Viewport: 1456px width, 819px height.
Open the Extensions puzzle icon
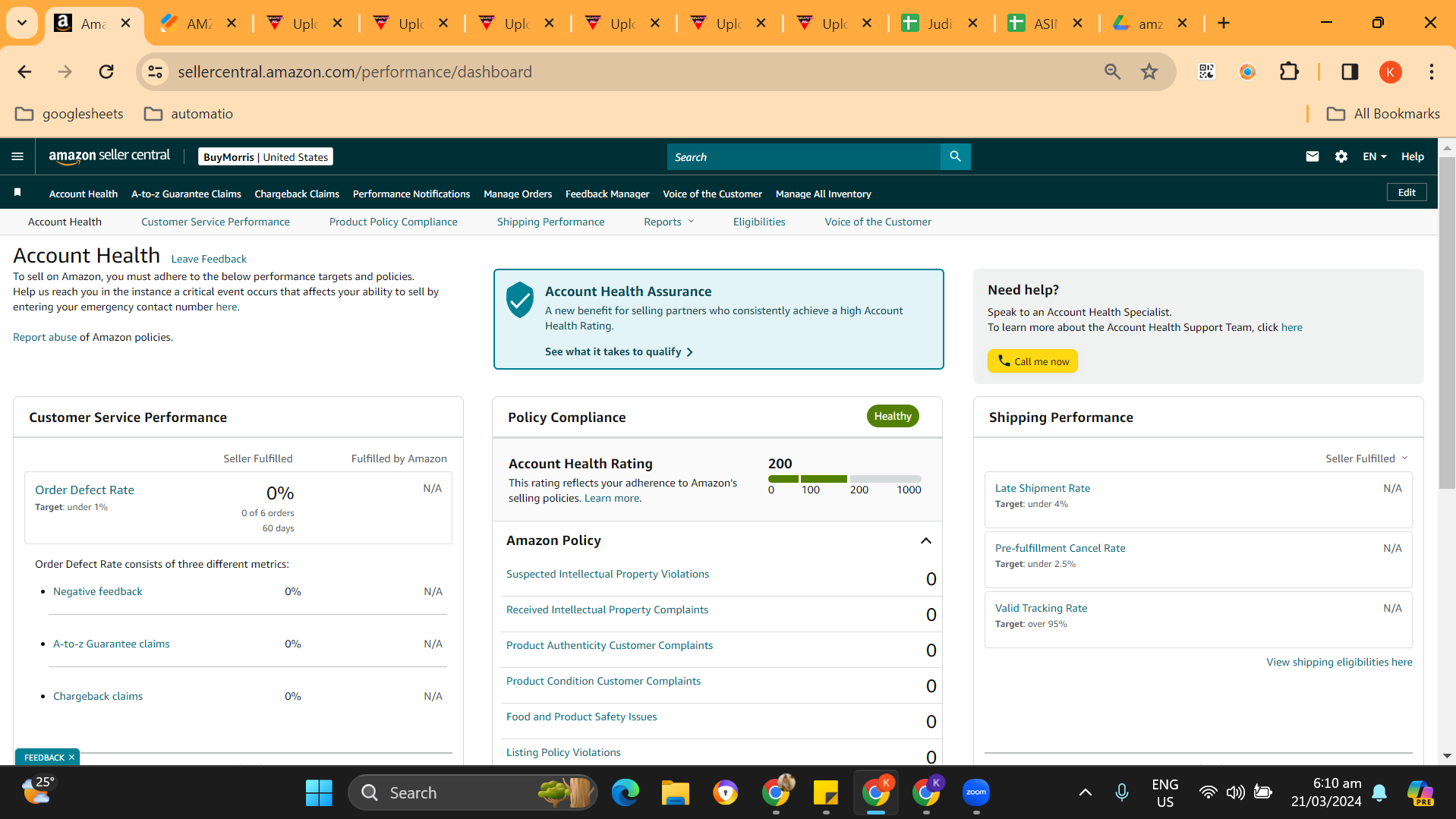point(1289,72)
